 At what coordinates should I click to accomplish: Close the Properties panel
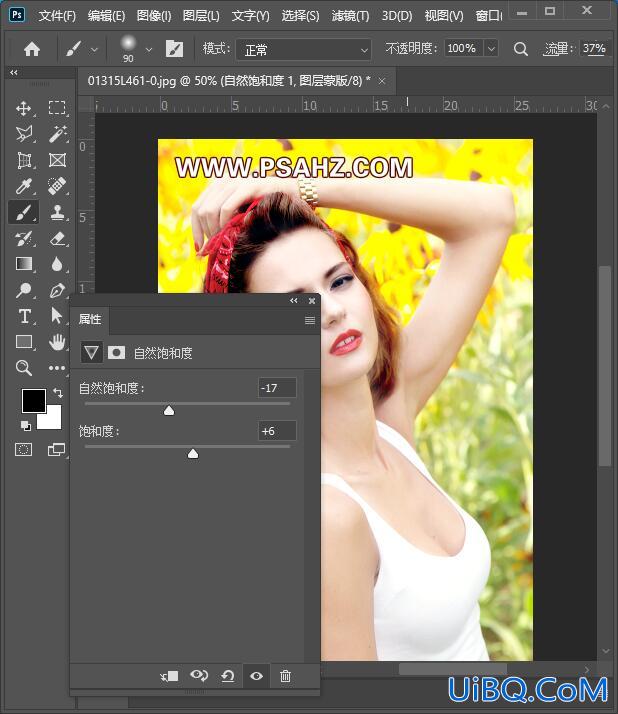click(x=312, y=301)
